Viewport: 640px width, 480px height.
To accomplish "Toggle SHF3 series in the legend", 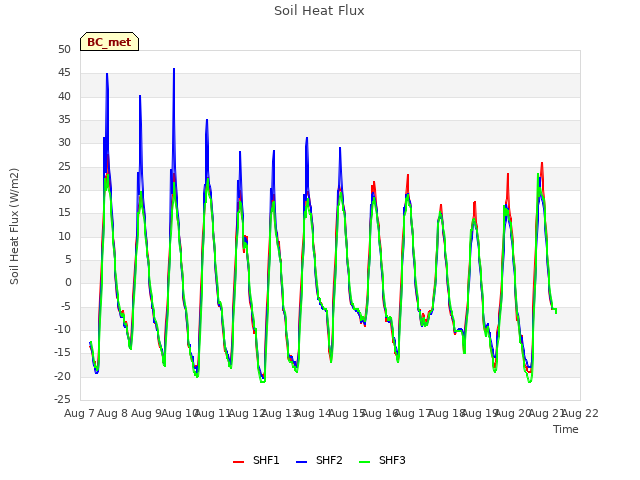I will [382, 460].
